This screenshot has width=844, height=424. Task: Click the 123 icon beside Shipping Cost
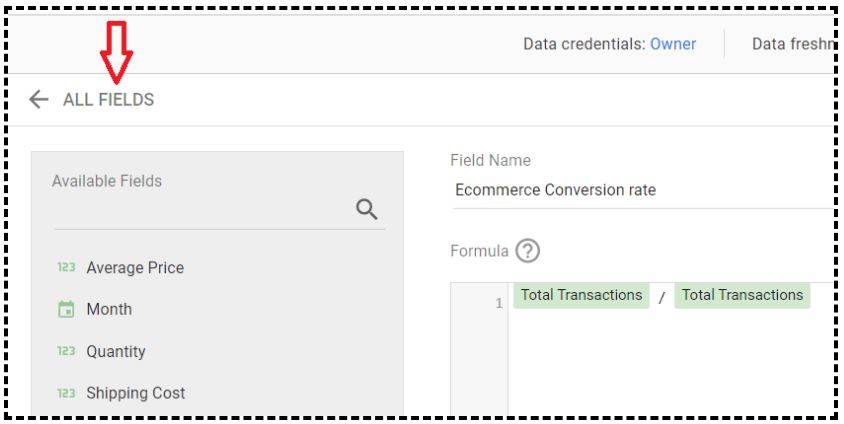click(66, 393)
